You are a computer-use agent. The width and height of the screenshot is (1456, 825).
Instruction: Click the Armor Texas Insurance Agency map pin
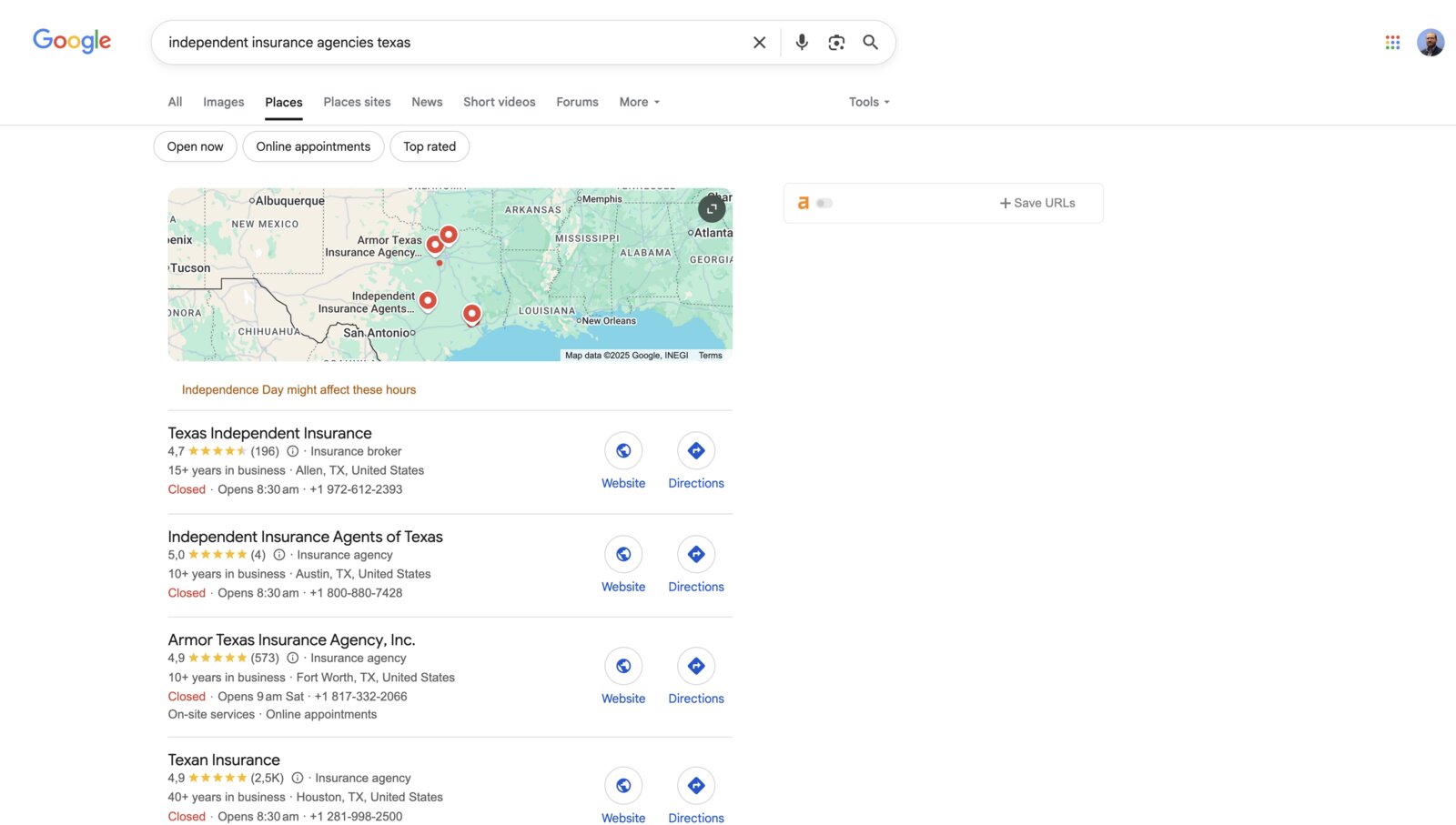point(435,244)
